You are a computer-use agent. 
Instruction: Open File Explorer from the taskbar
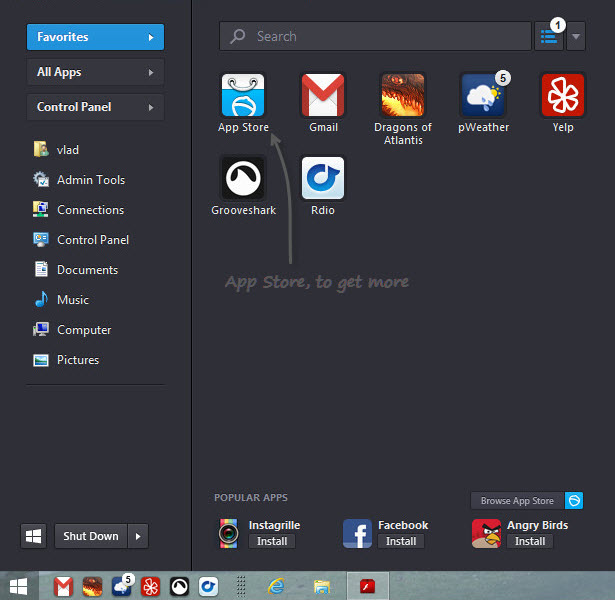[322, 587]
